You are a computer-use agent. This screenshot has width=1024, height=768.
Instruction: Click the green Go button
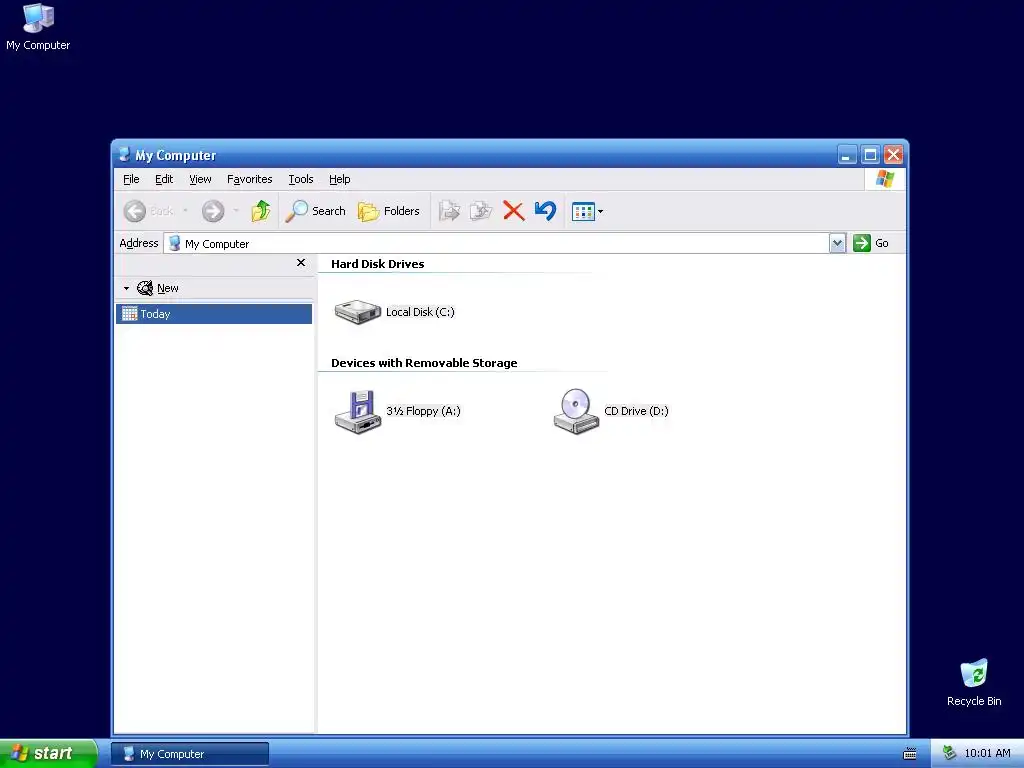point(871,243)
